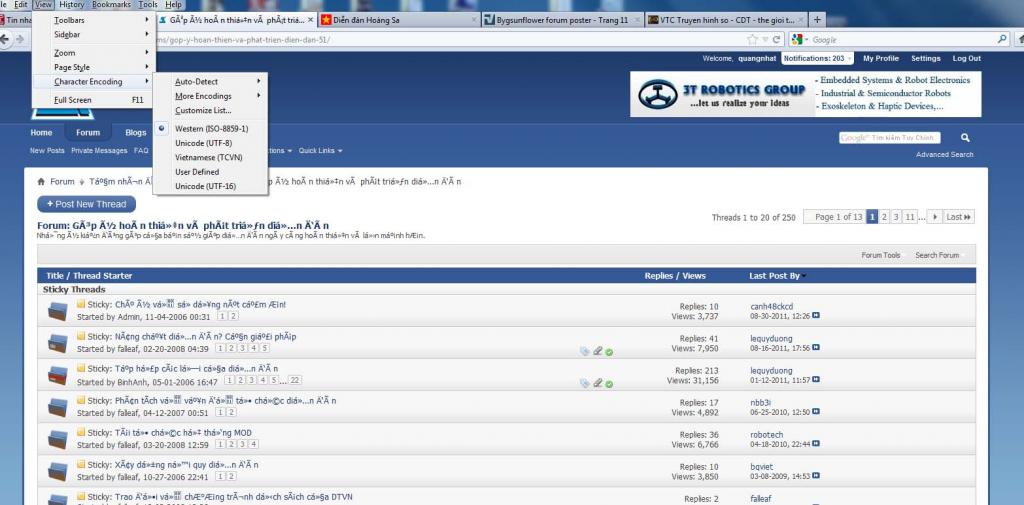This screenshot has width=1024, height=505.
Task: Jump to the Last page
Action: coord(959,217)
